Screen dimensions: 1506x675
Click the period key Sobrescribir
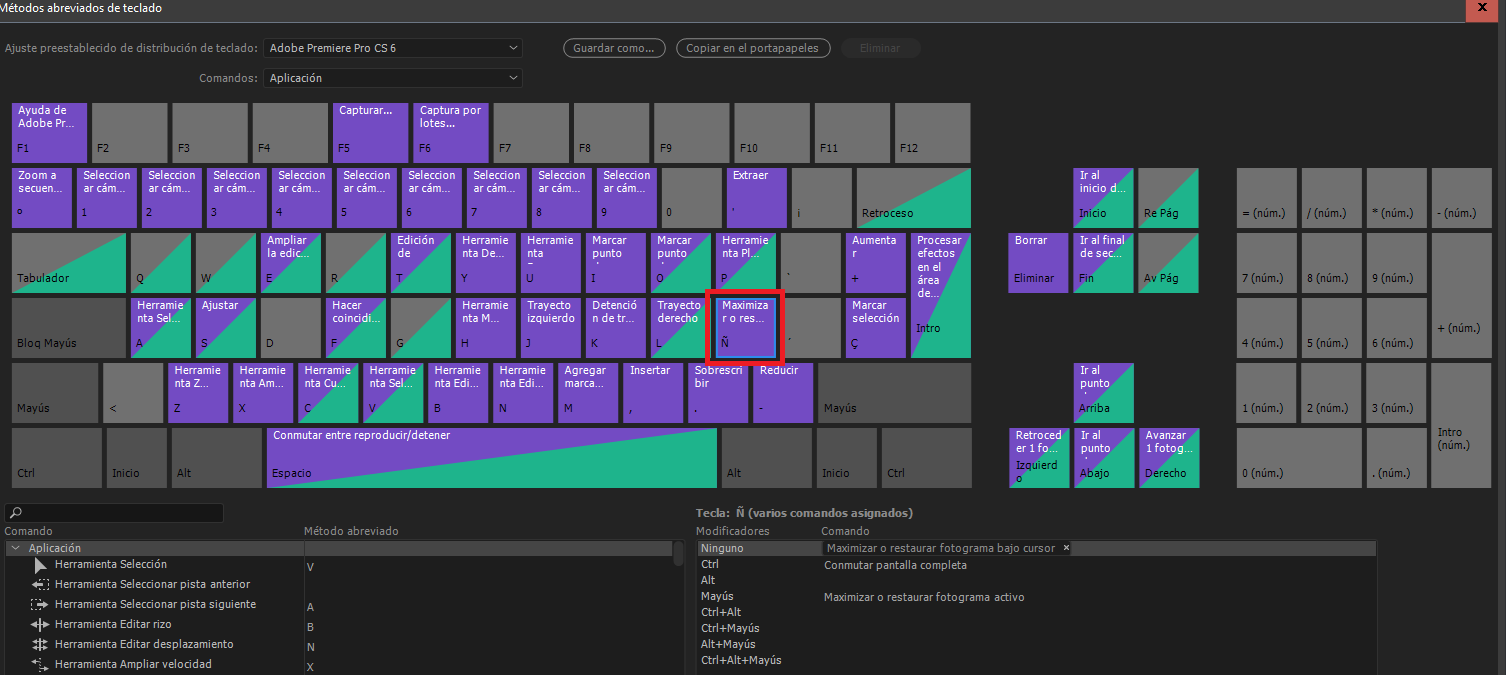coord(717,392)
